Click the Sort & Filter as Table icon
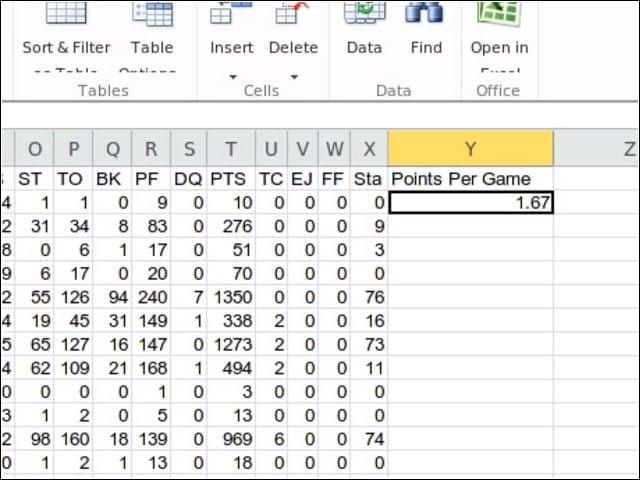The width and height of the screenshot is (640, 480). (x=66, y=13)
